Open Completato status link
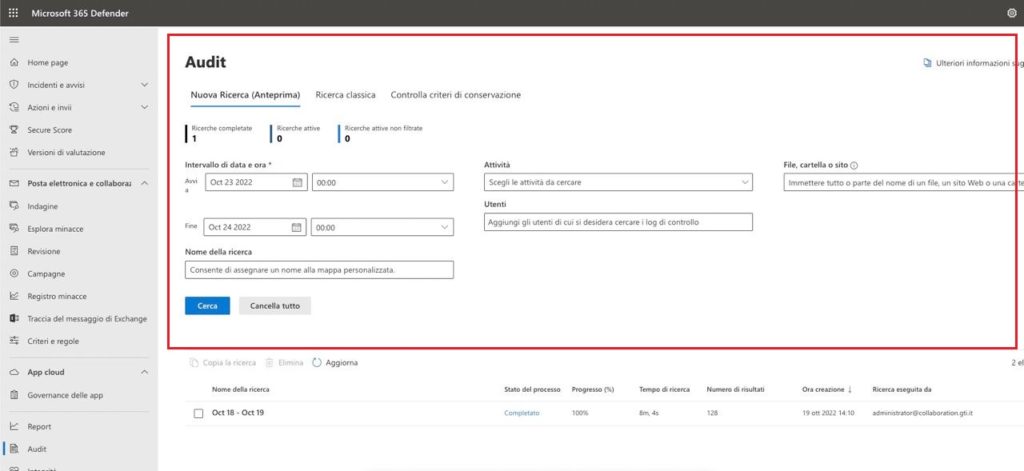The image size is (1024, 471). coord(522,414)
